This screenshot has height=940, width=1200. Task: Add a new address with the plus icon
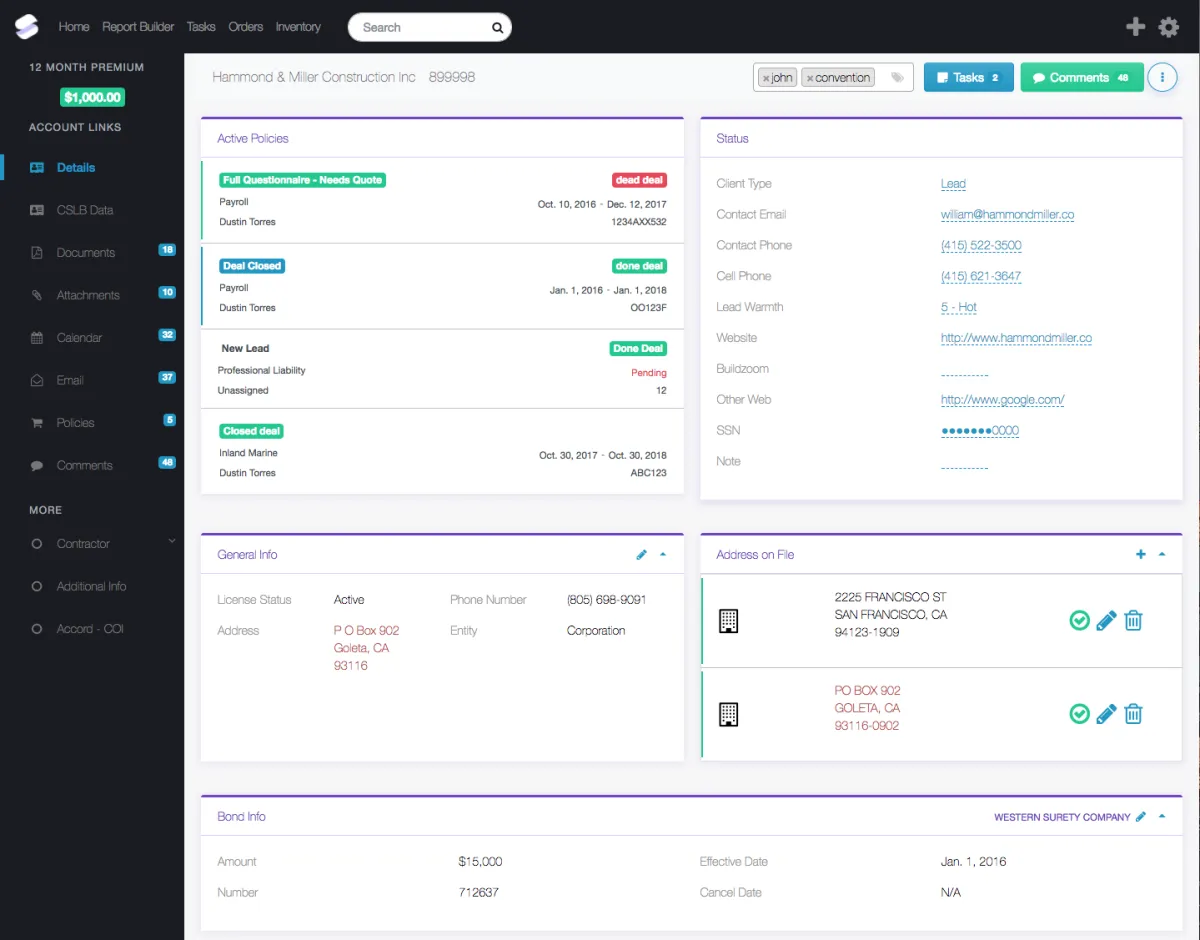pyautogui.click(x=1140, y=553)
